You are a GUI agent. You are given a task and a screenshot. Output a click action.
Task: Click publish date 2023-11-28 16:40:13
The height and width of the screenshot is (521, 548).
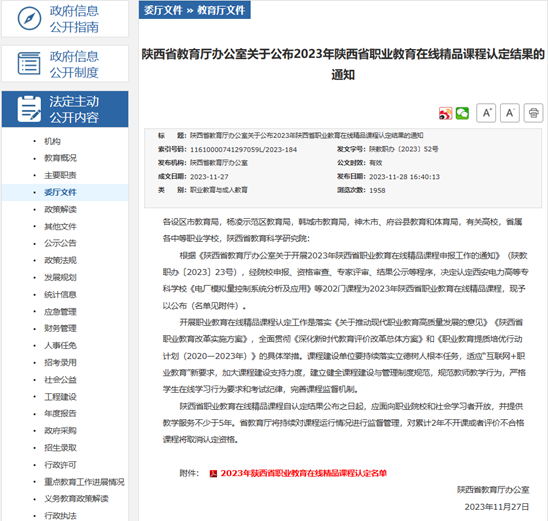click(404, 177)
